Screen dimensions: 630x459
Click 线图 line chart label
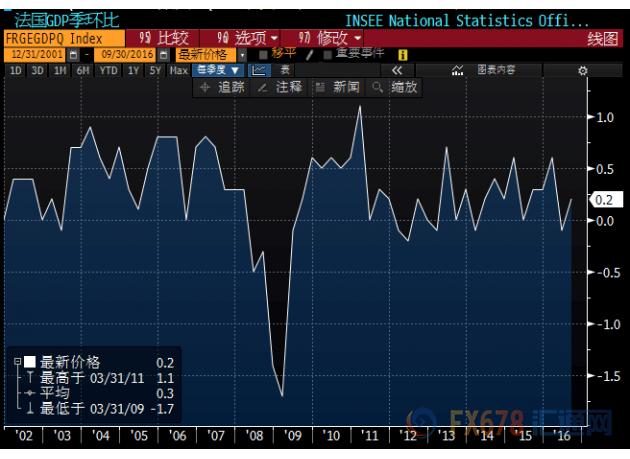pos(602,39)
